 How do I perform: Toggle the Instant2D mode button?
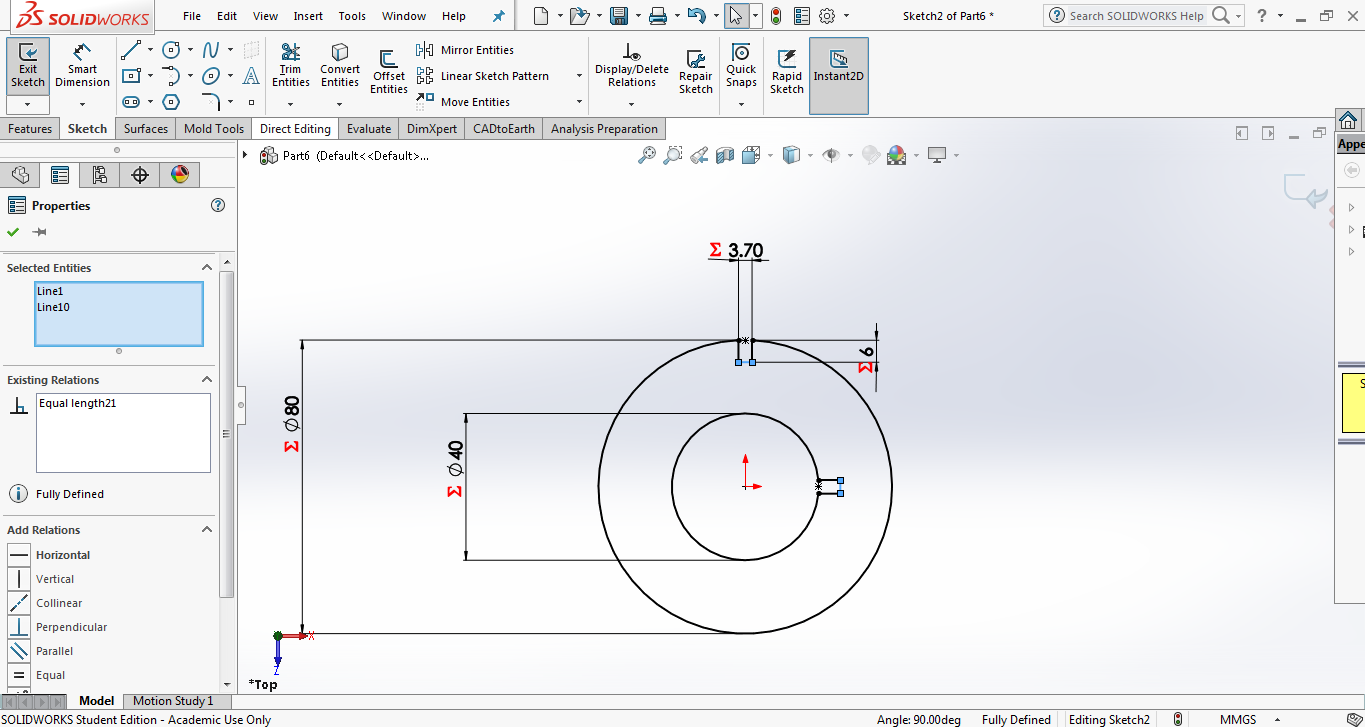[x=838, y=64]
